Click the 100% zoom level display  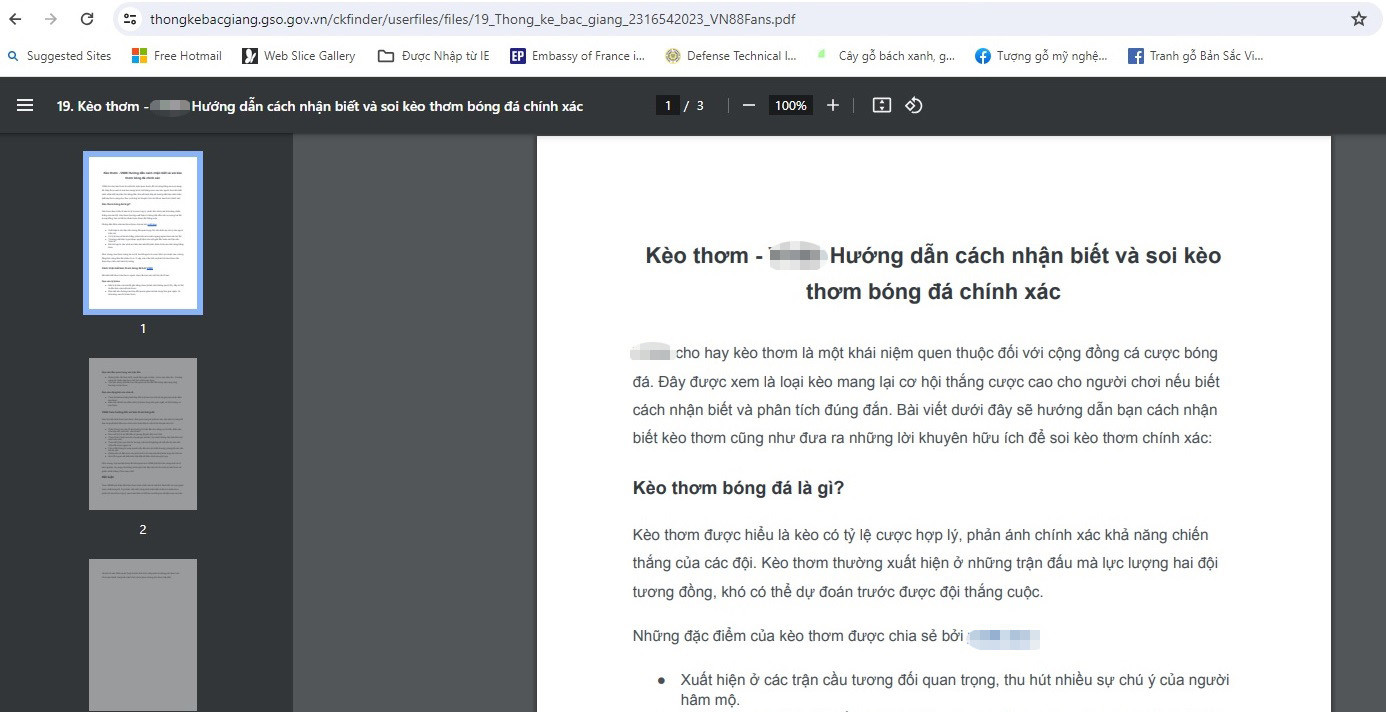[790, 105]
